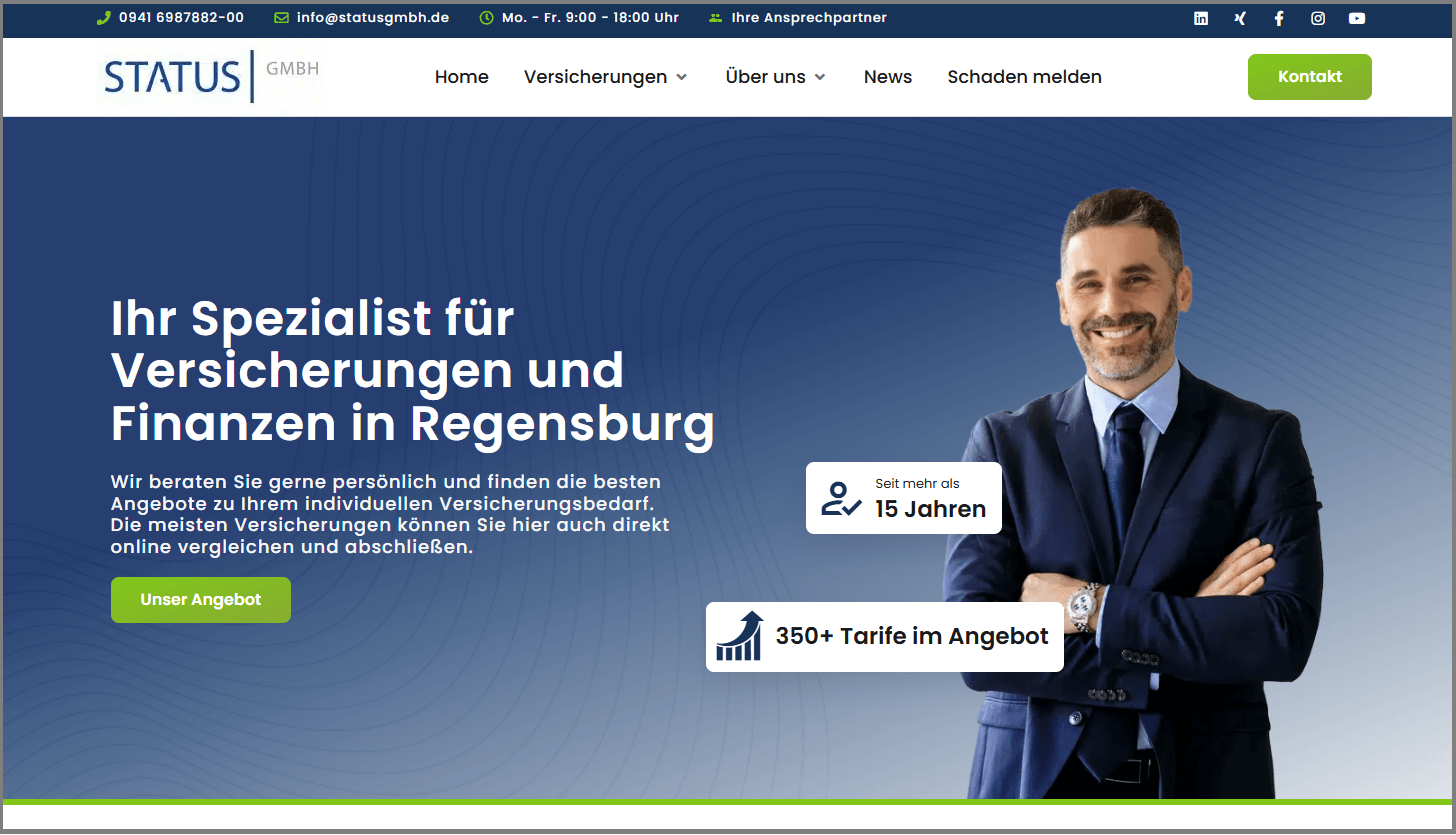Open the Instagram profile icon
Screen dimensions: 1456x835
[x=1318, y=18]
